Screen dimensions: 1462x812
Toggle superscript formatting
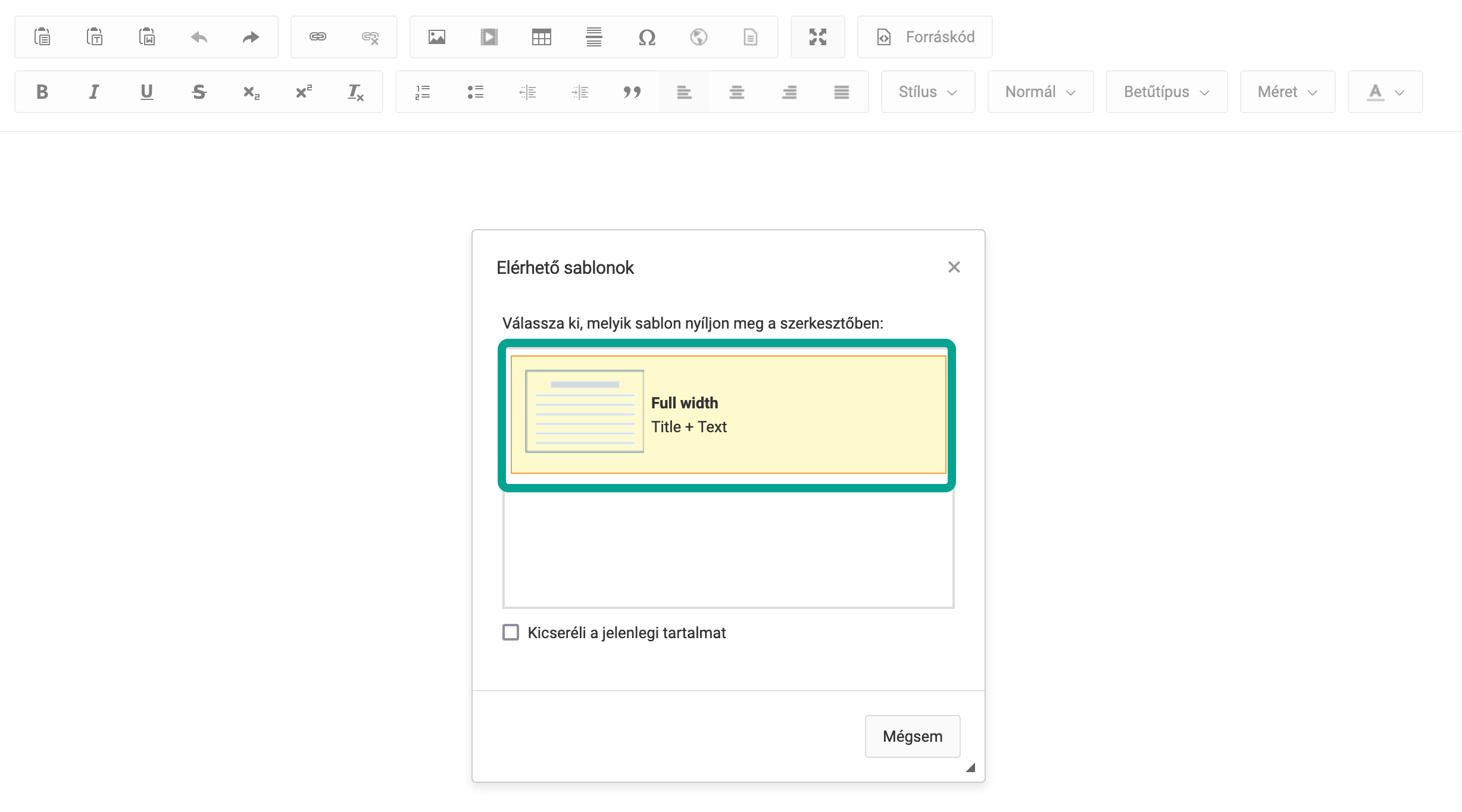(304, 92)
